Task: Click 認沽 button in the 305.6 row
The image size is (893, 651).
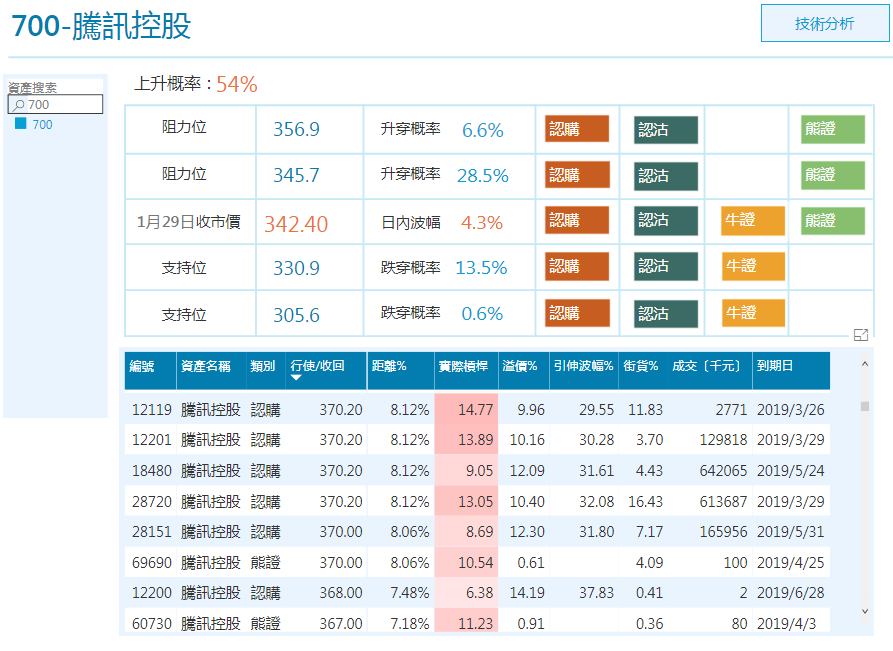Action: click(x=666, y=313)
